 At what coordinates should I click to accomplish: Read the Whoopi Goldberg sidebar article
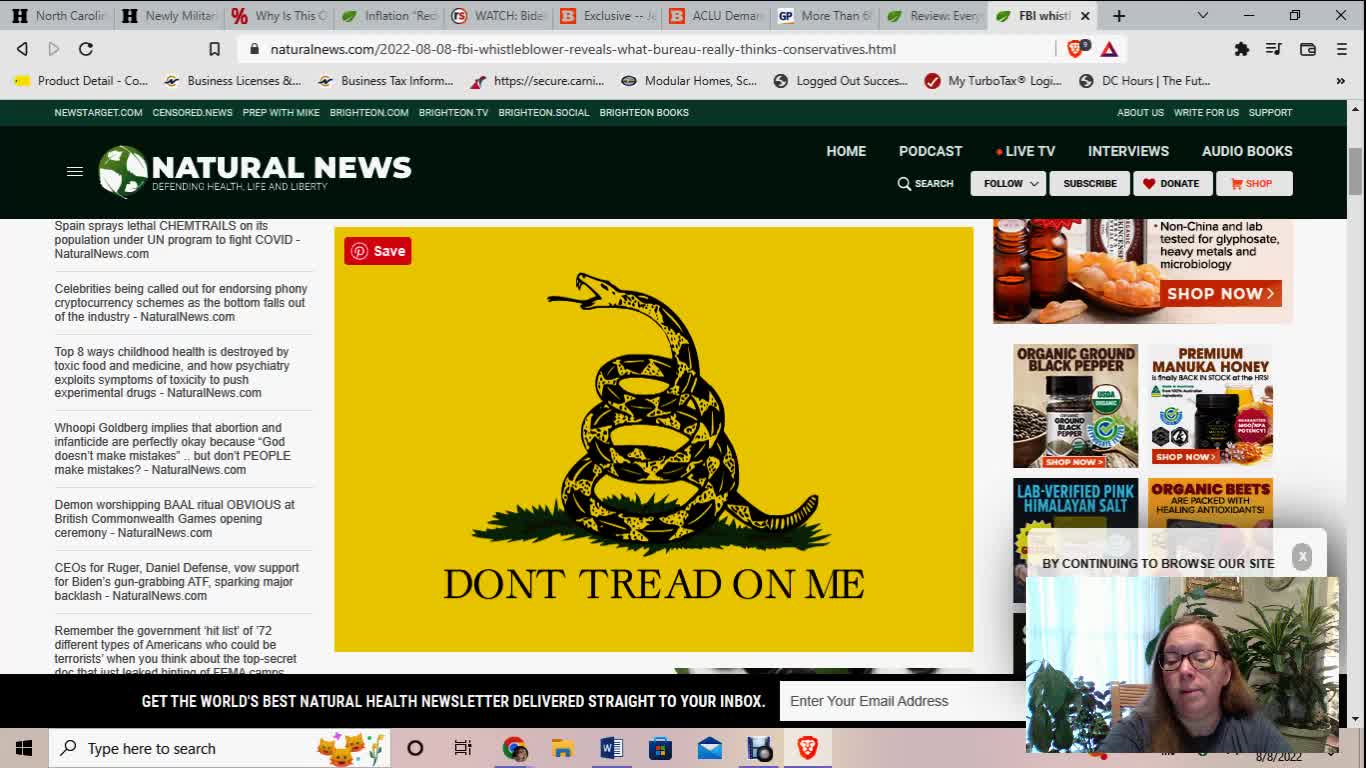[x=172, y=449]
